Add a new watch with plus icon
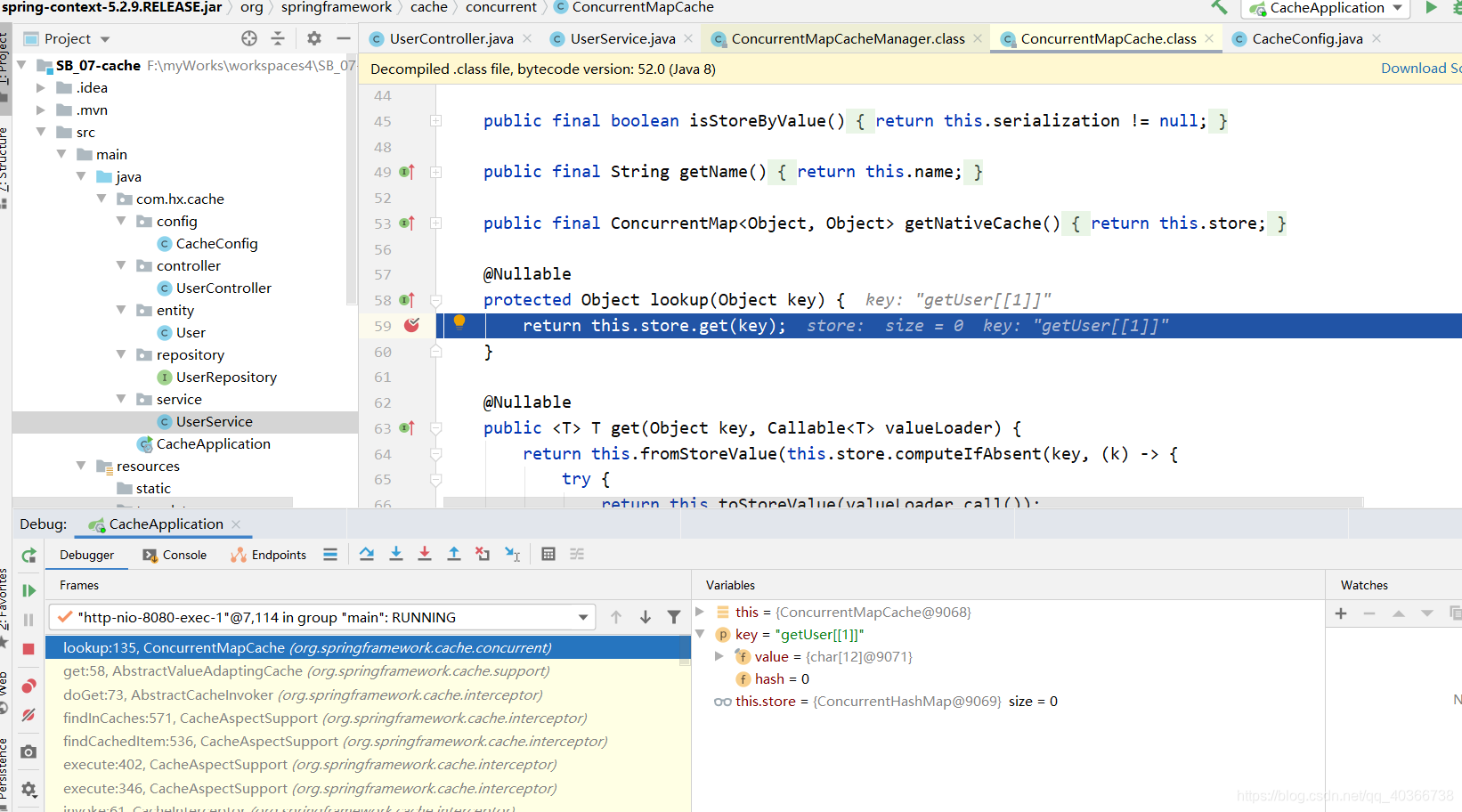1462x812 pixels. [x=1341, y=613]
